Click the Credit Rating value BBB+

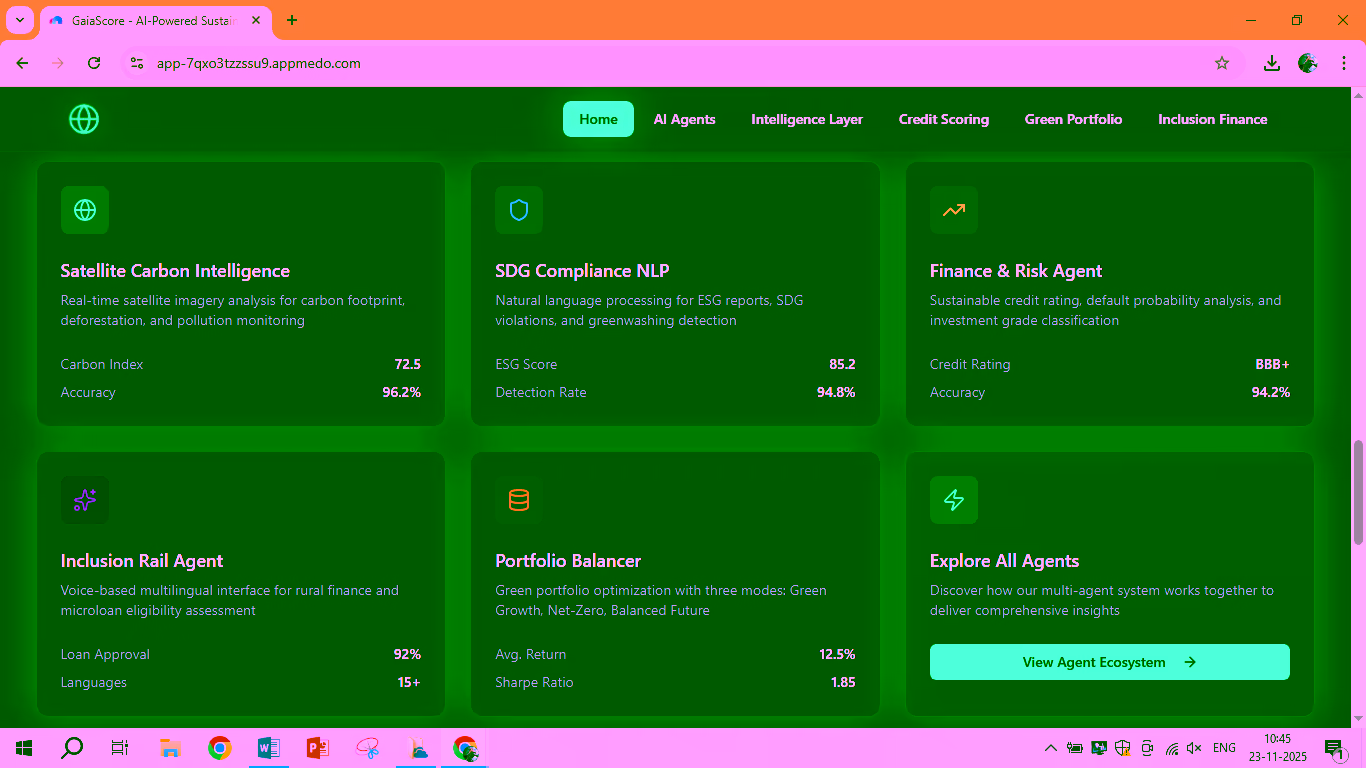(1273, 364)
